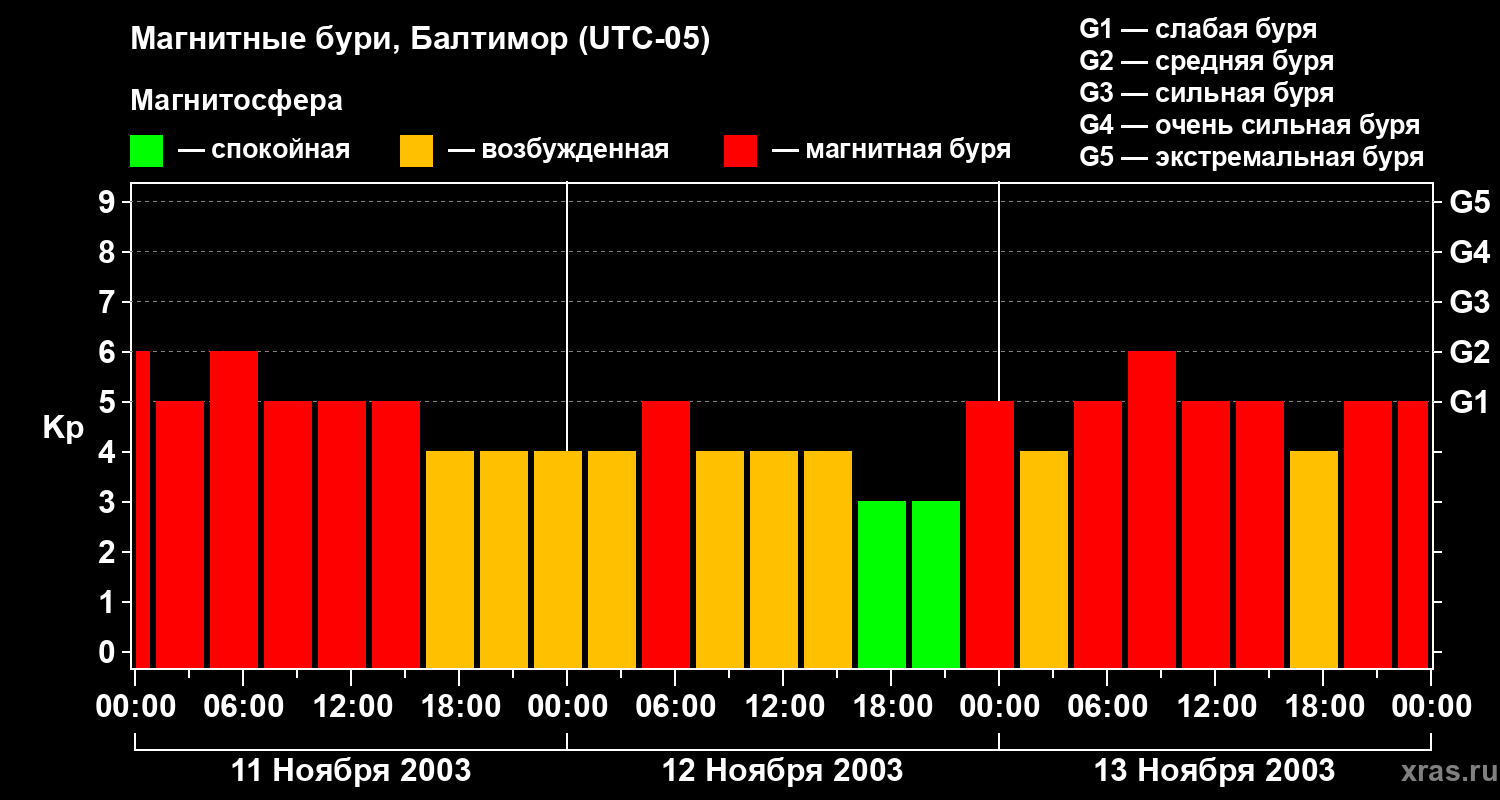Click the red Kp 5 bar near 06:00 on 12 Ноября
Viewport: 1500px width, 800px height.
666,534
